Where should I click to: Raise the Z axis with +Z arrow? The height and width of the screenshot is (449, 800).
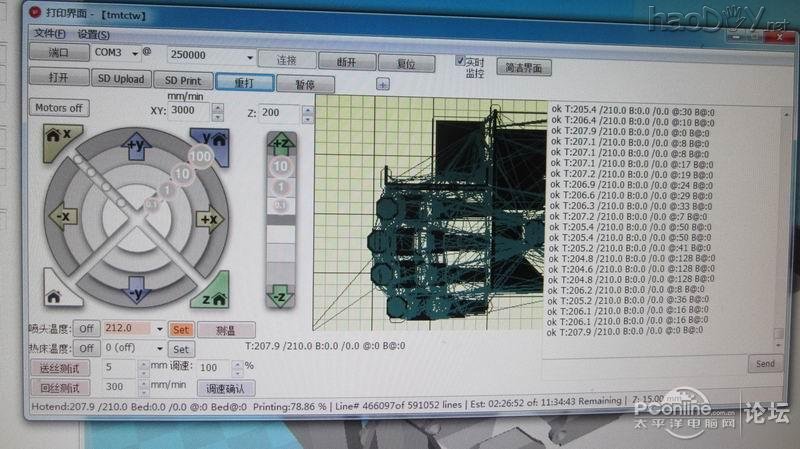pyautogui.click(x=282, y=143)
